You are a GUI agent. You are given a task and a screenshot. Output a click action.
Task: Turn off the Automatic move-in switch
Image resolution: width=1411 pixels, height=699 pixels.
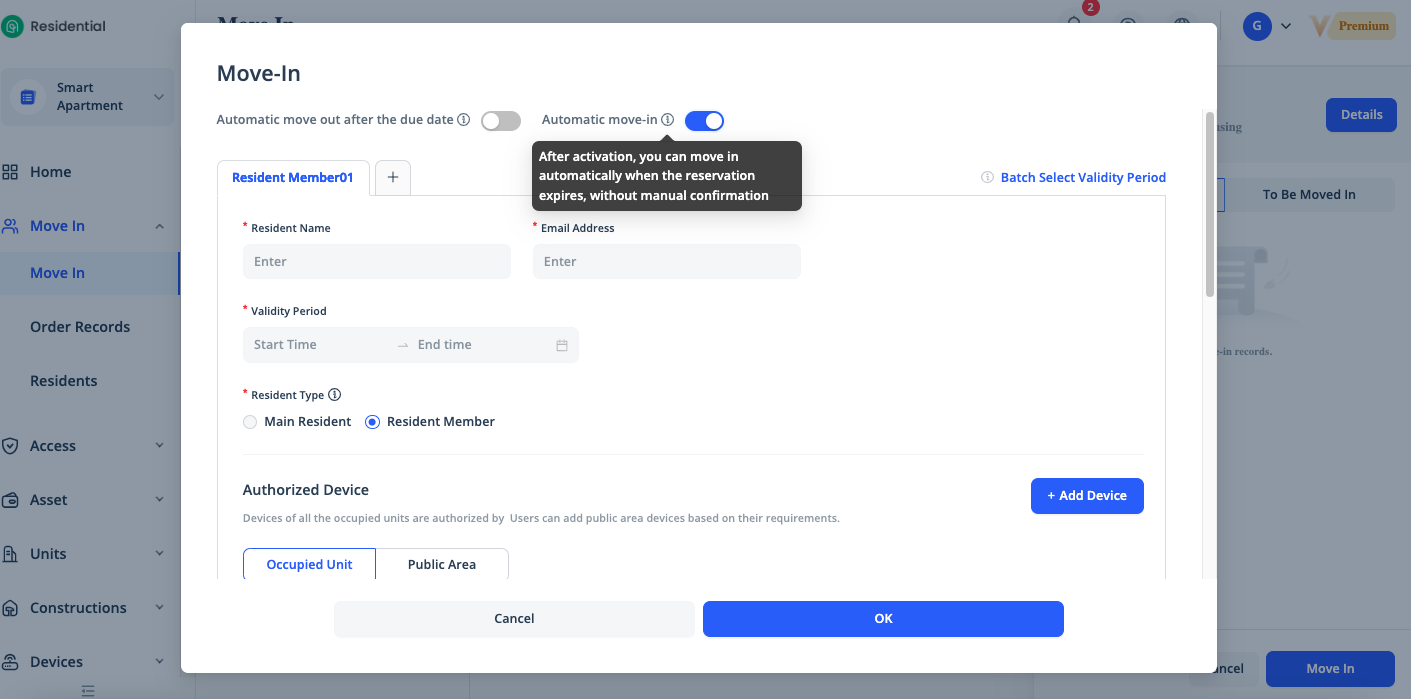tap(704, 121)
